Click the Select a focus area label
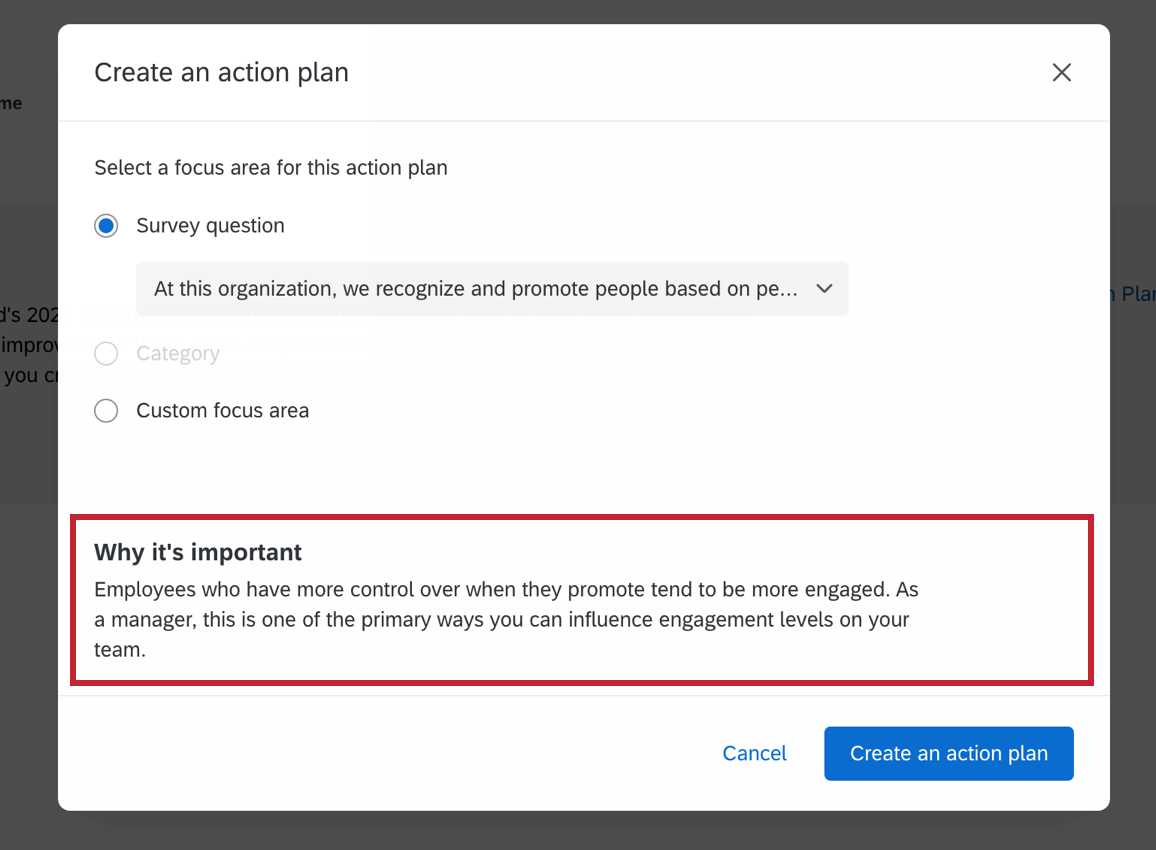The height and width of the screenshot is (850, 1156). (270, 167)
